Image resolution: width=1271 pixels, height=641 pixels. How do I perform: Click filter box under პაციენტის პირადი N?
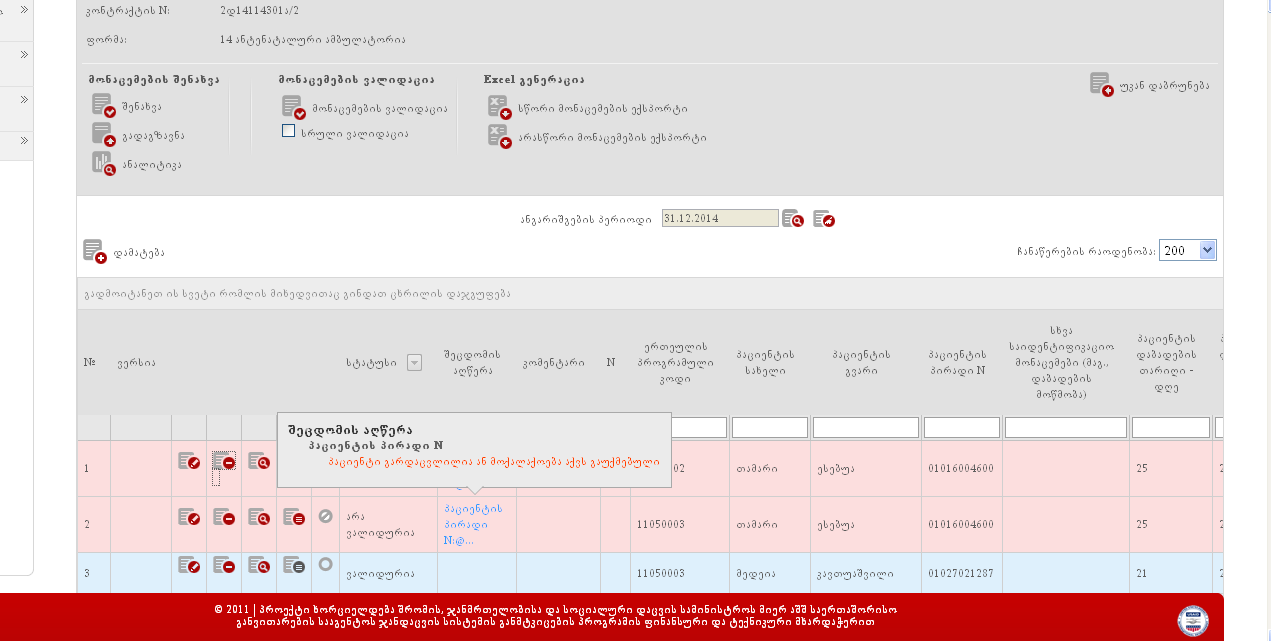coord(961,428)
